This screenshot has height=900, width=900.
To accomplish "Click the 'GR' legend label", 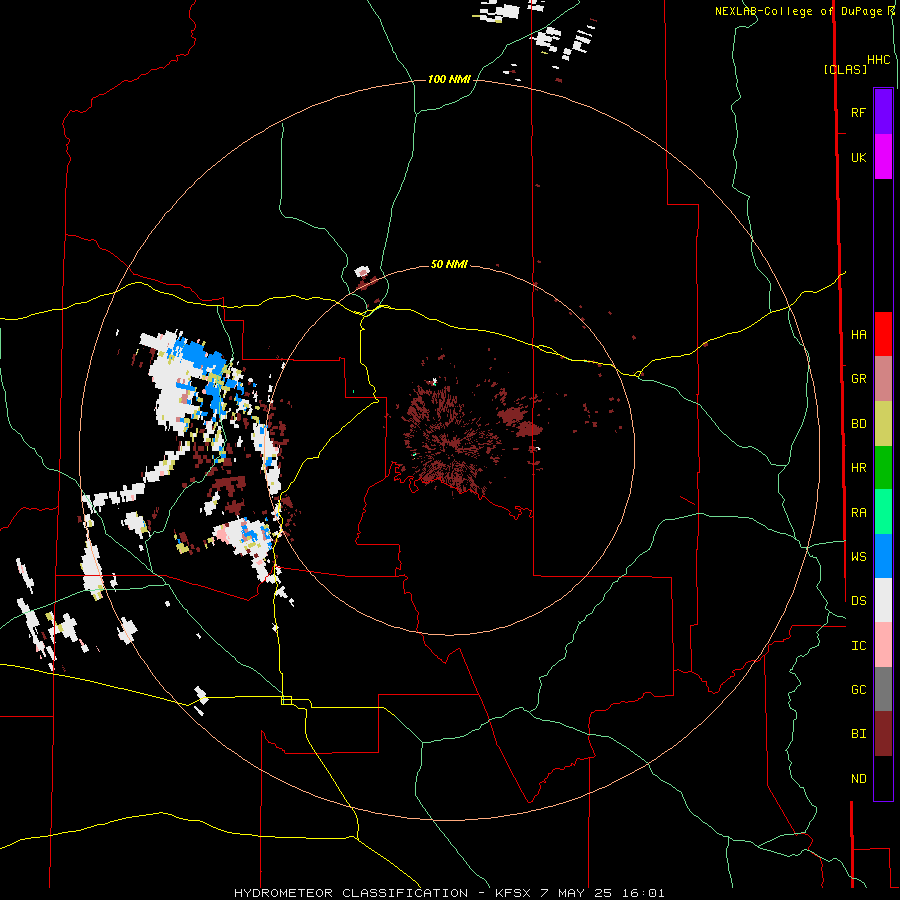I will pyautogui.click(x=858, y=379).
